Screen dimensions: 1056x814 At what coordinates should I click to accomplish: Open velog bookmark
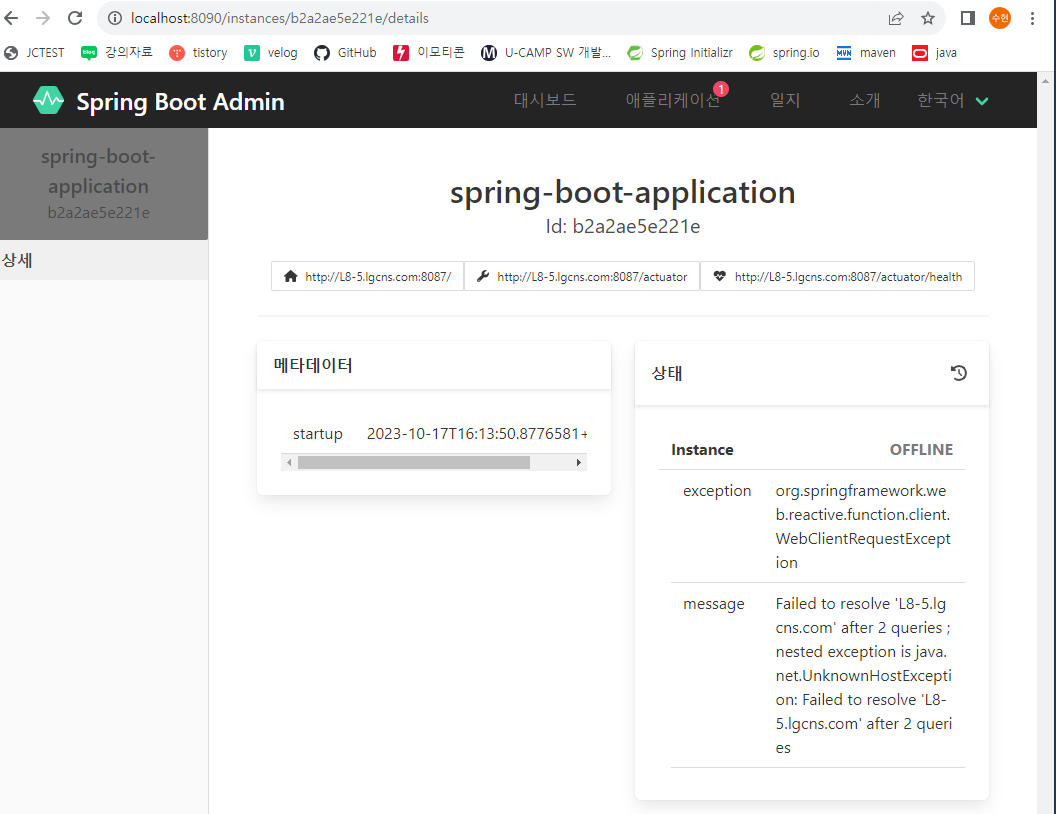(x=271, y=53)
